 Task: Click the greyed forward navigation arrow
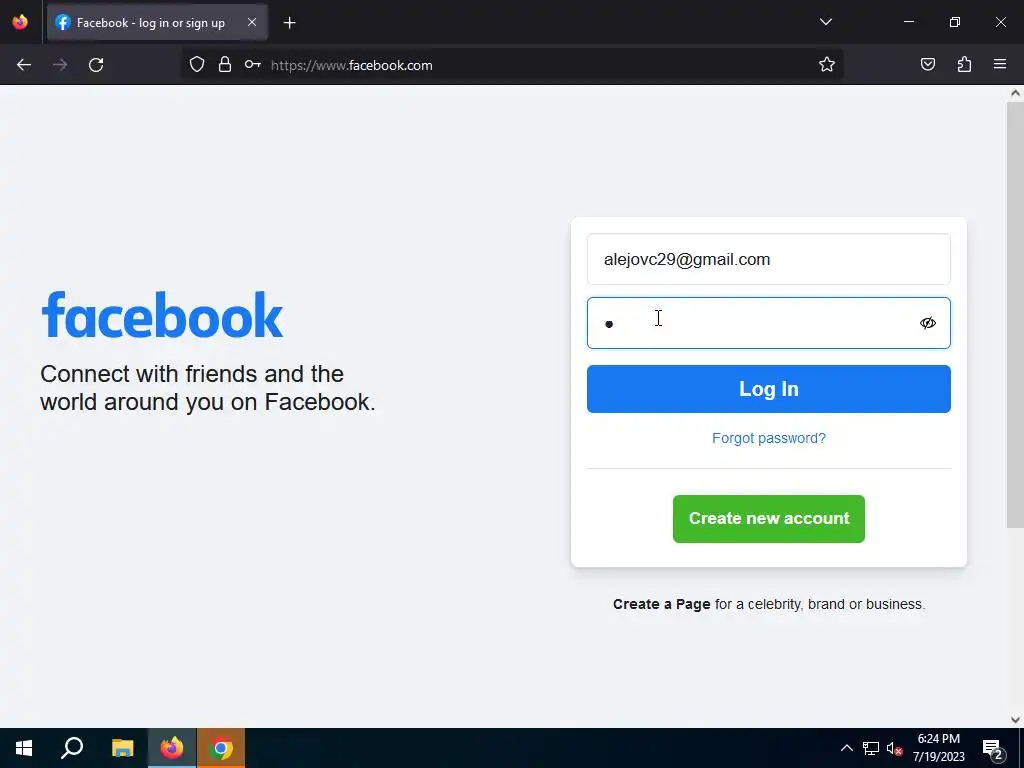click(59, 65)
